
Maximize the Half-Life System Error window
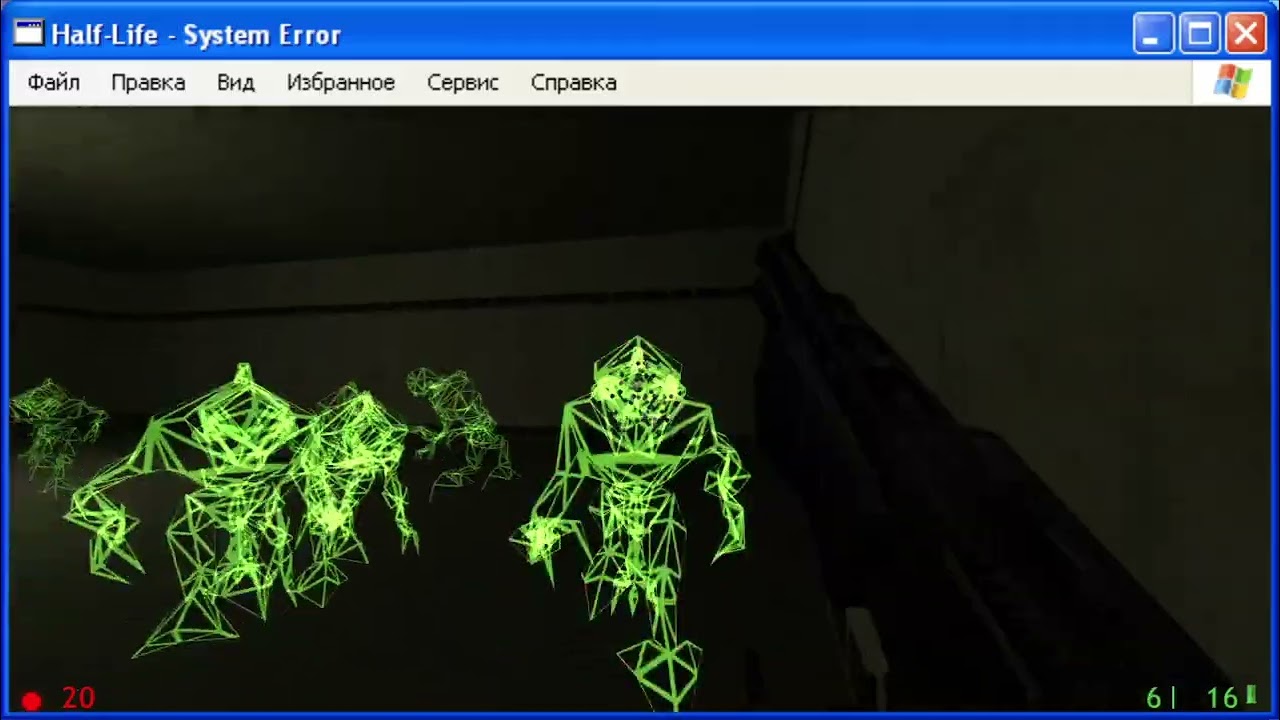pyautogui.click(x=1199, y=34)
